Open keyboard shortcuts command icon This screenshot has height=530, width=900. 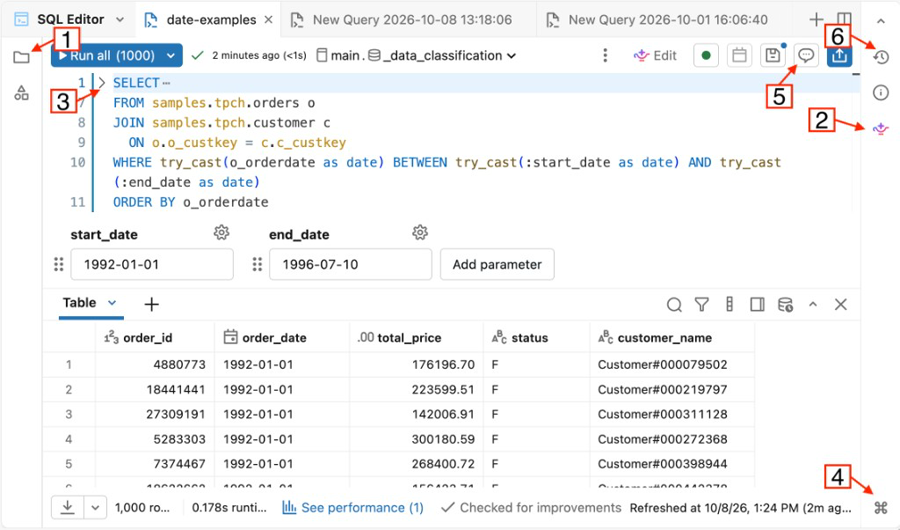[881, 508]
